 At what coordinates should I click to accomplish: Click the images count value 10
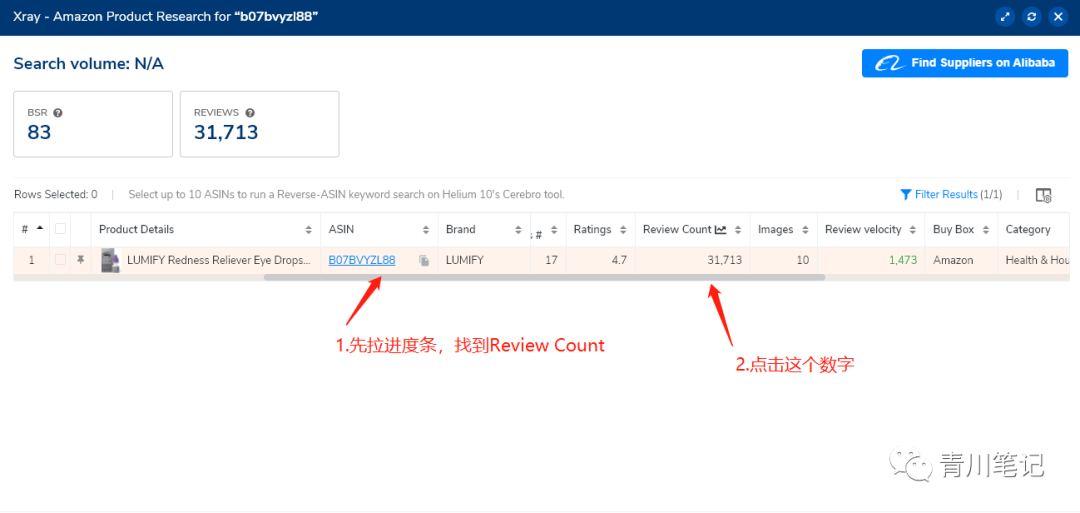(x=802, y=260)
